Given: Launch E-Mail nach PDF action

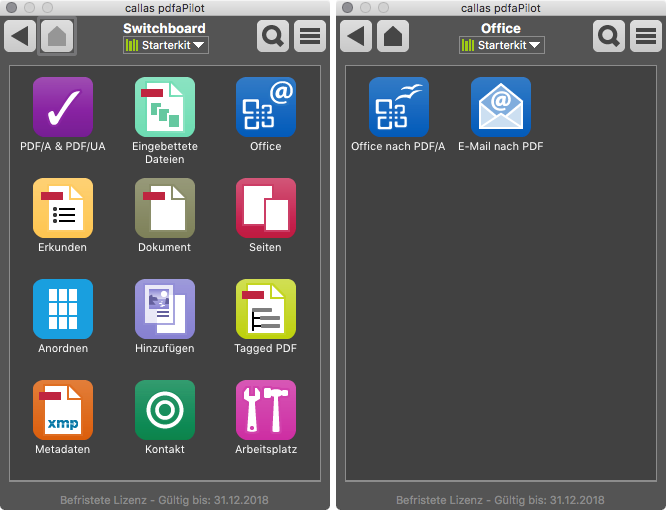Looking at the screenshot, I should click(x=501, y=107).
